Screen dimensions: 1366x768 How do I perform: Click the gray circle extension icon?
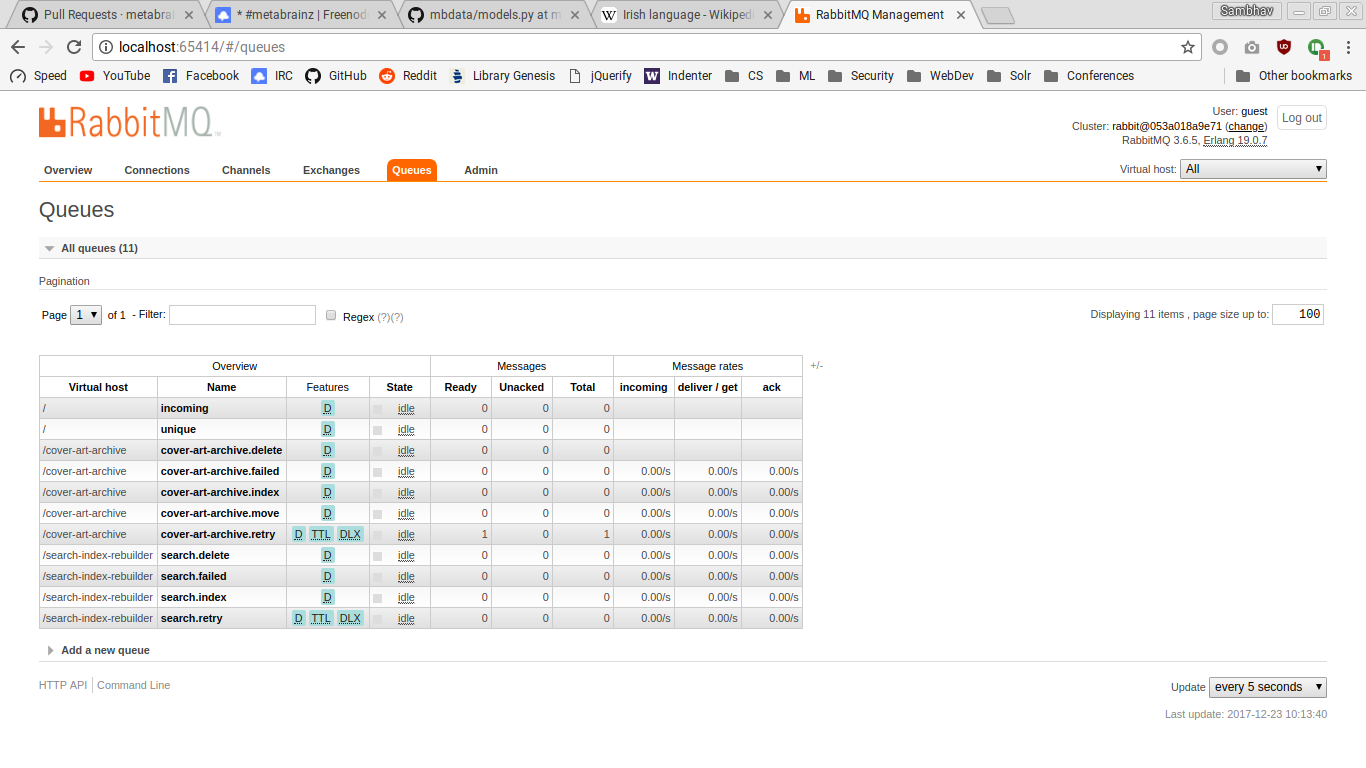coord(1220,47)
